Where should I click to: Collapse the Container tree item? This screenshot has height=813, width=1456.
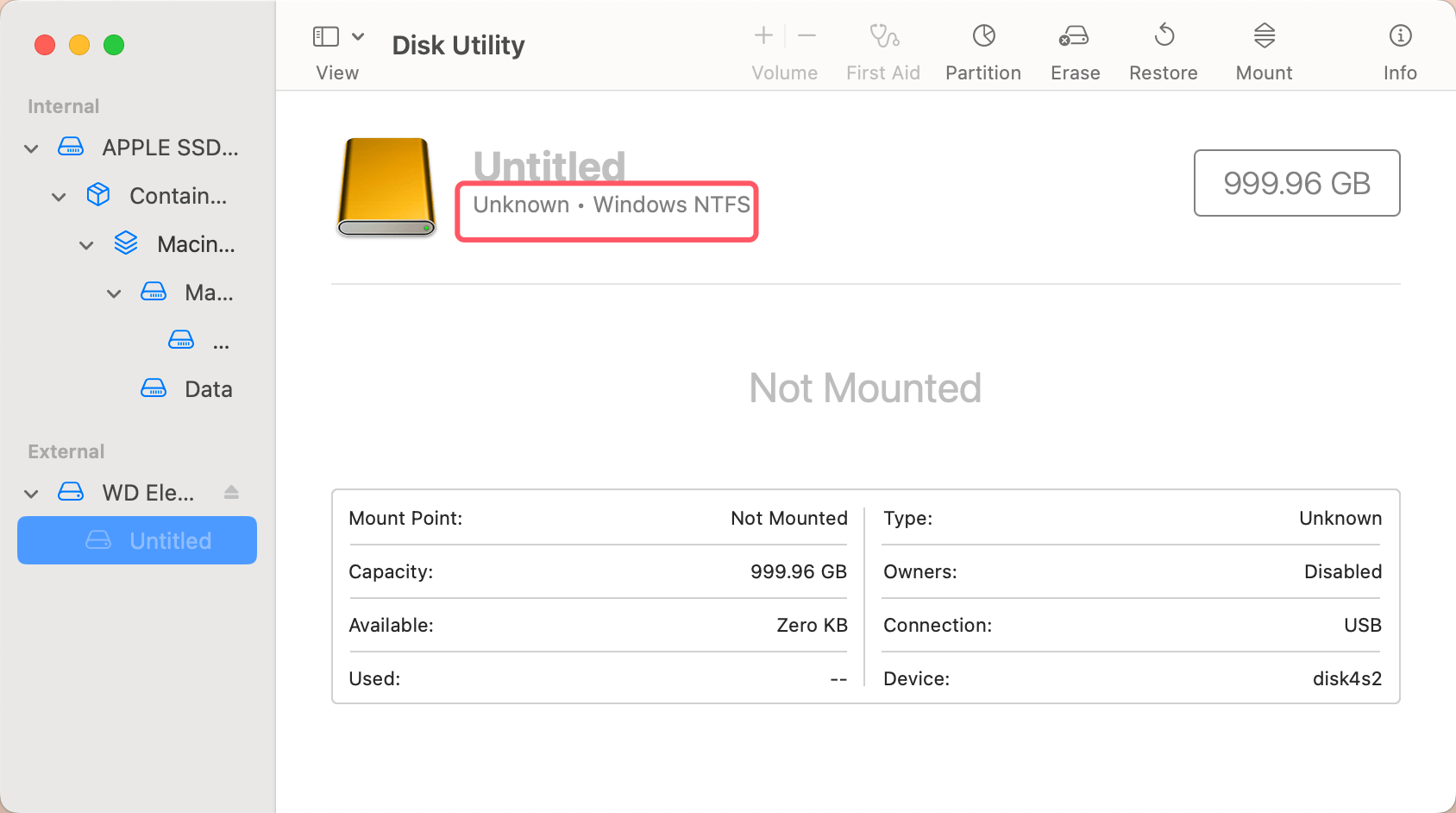(x=59, y=196)
